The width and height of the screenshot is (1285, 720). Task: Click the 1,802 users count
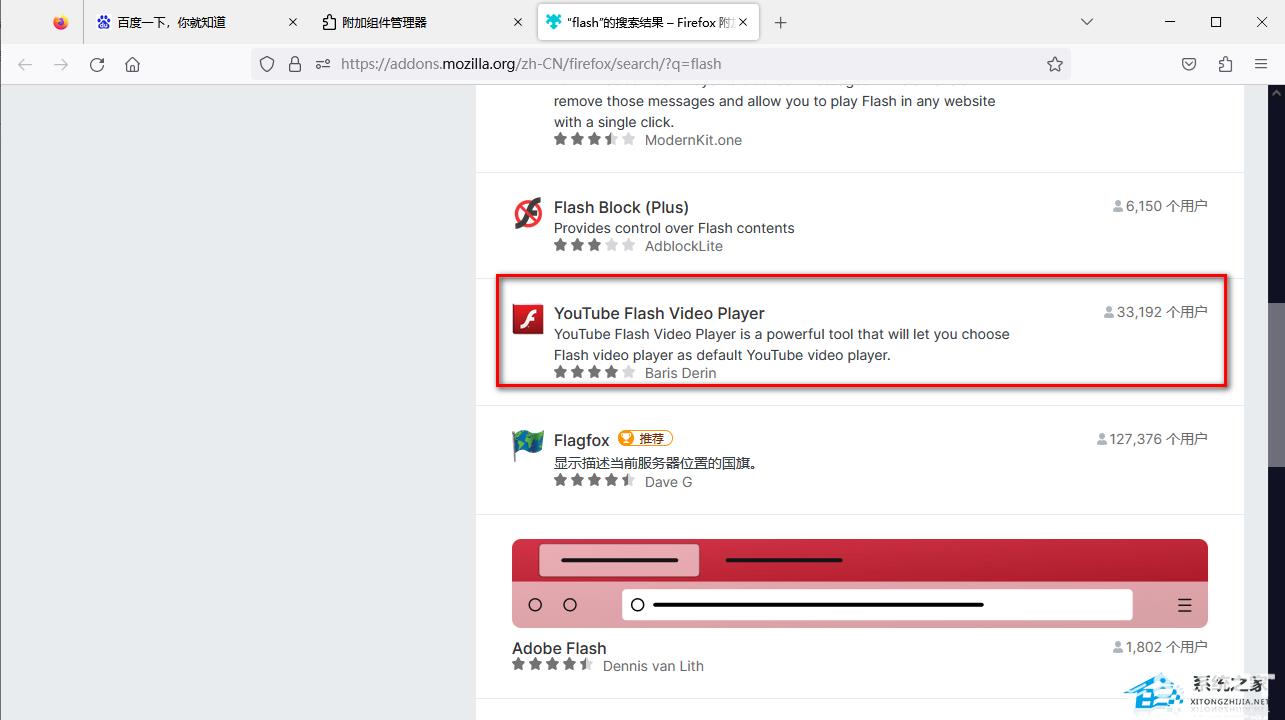click(1160, 647)
